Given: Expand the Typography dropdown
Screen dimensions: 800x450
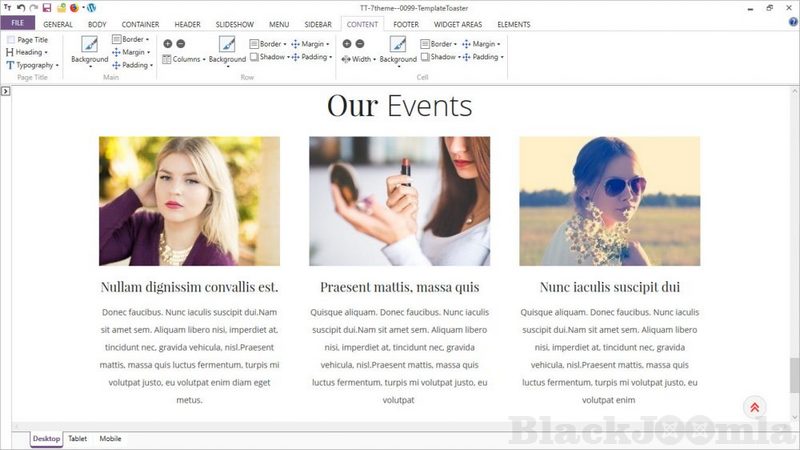Looking at the screenshot, I should pos(34,65).
